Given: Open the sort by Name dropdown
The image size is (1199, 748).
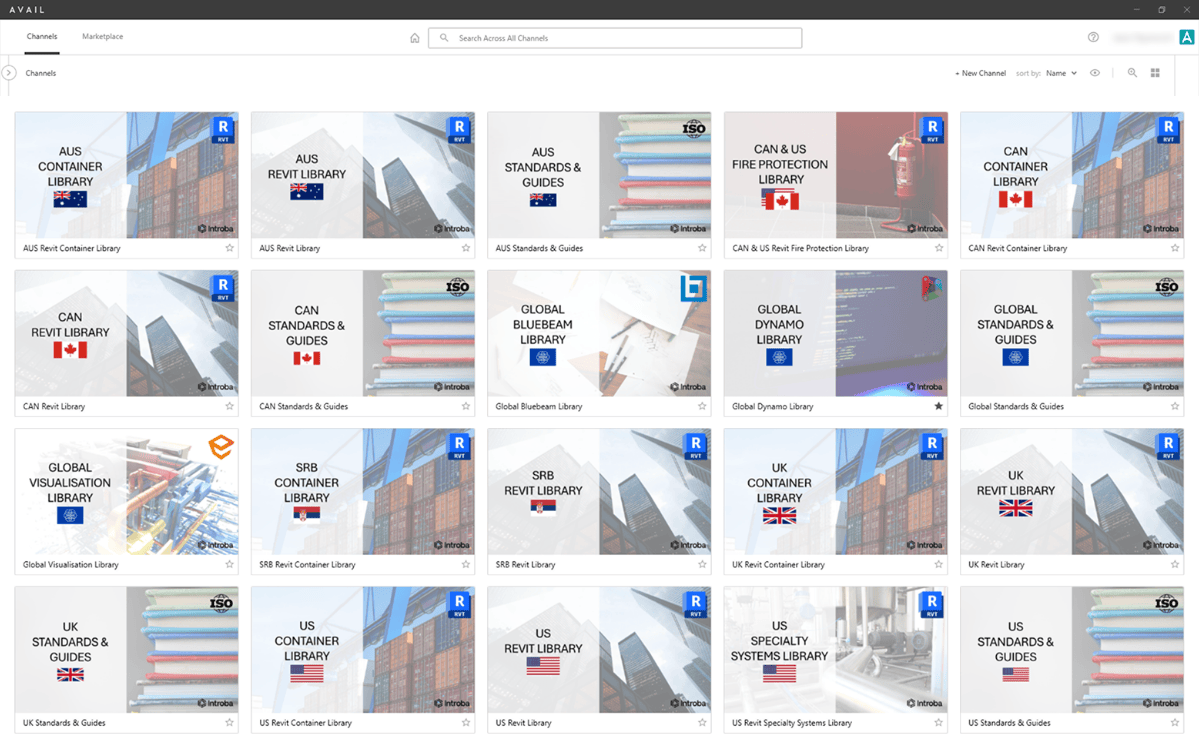Looking at the screenshot, I should pyautogui.click(x=1061, y=73).
